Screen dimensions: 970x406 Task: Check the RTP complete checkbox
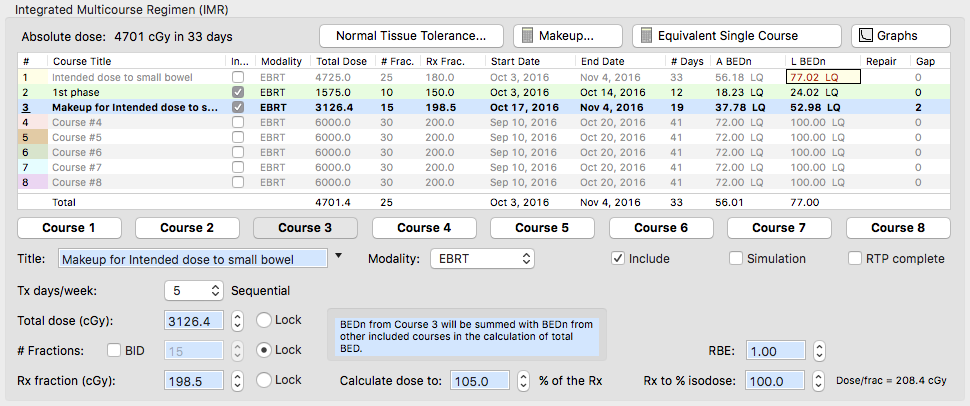tap(855, 259)
